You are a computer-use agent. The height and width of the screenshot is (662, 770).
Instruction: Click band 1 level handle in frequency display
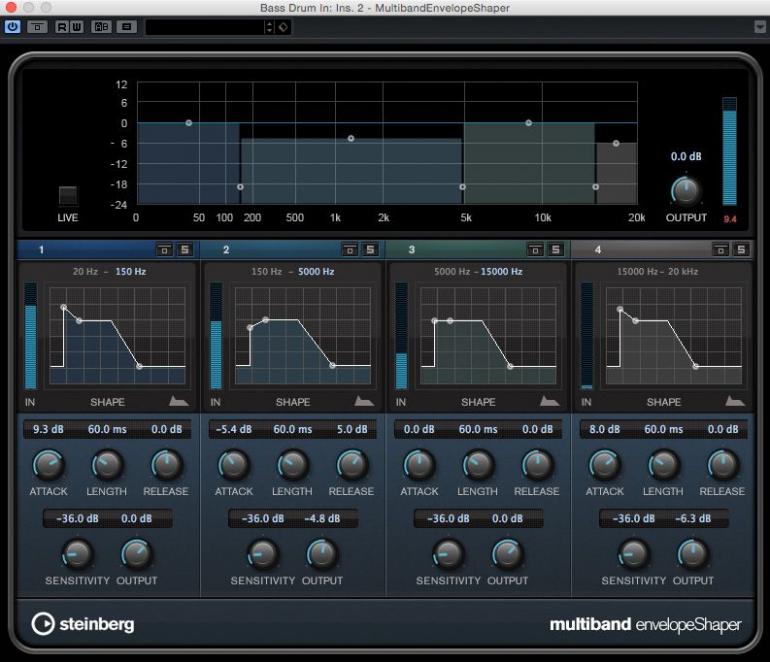pos(189,123)
